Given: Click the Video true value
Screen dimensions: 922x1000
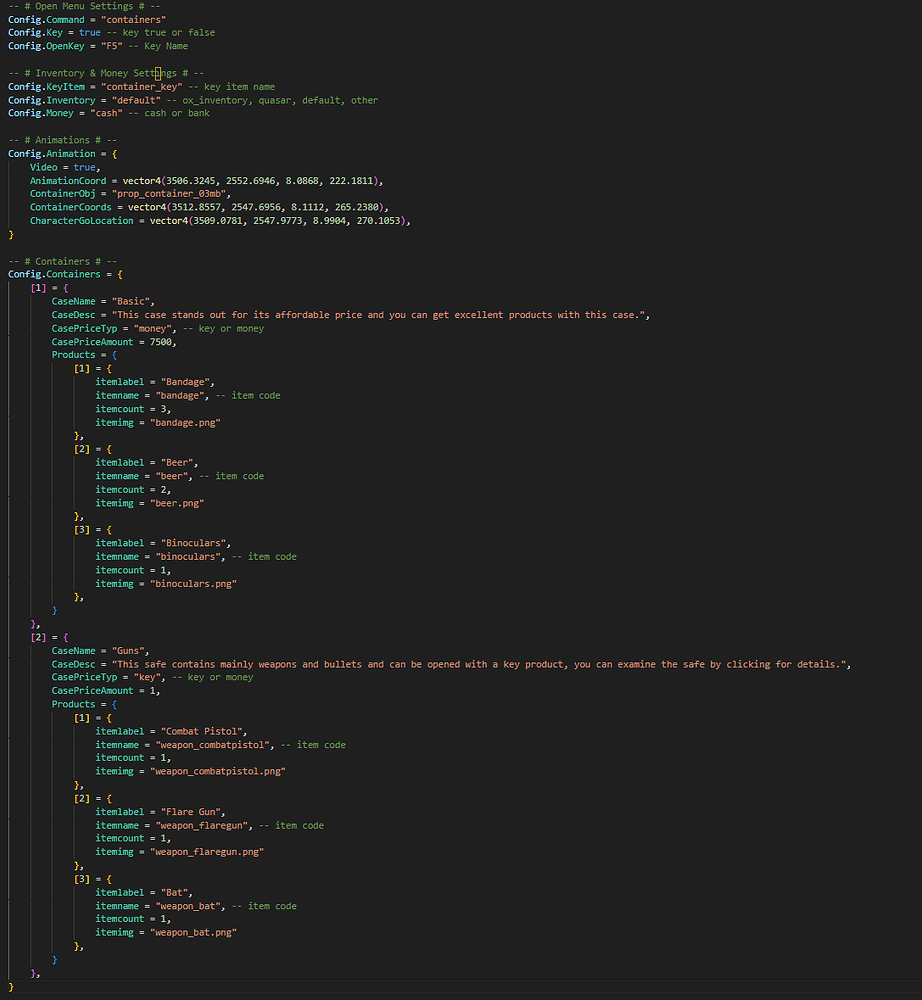Looking at the screenshot, I should click(85, 167).
